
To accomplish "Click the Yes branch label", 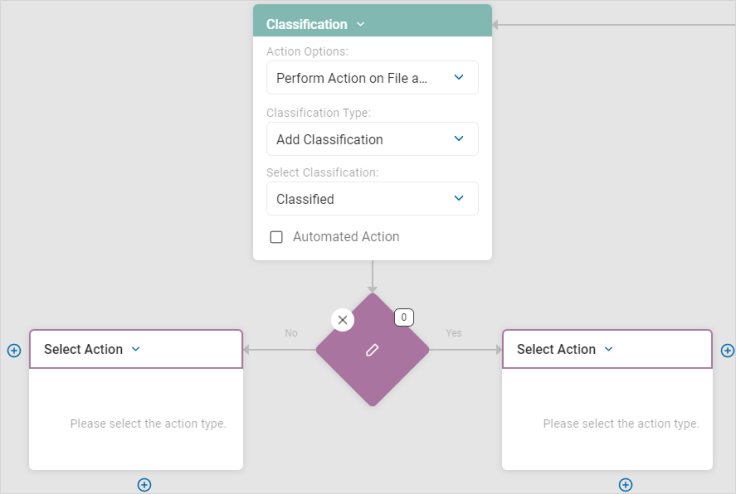I will (x=454, y=333).
